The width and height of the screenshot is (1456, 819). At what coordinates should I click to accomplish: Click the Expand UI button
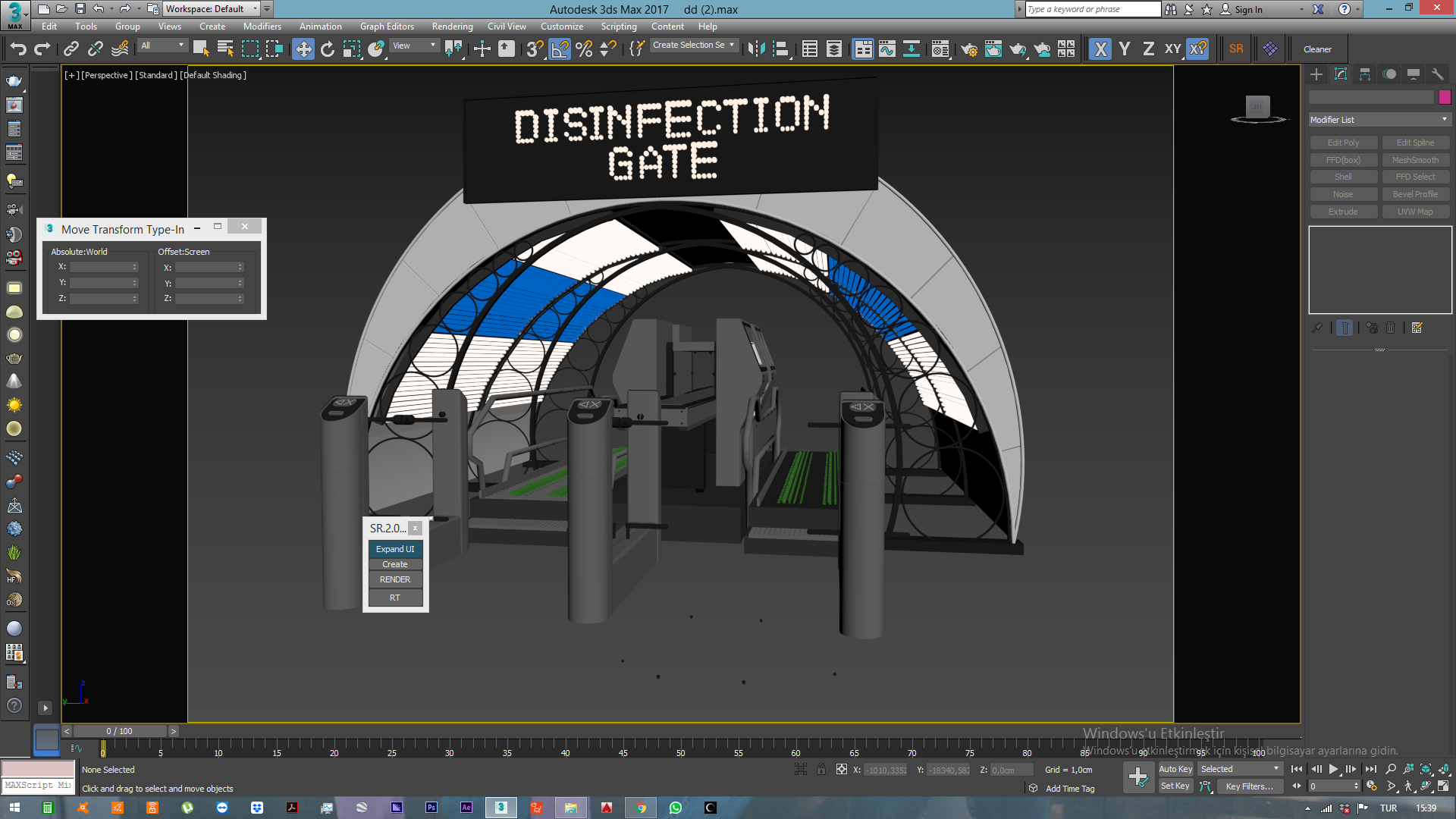click(x=395, y=549)
